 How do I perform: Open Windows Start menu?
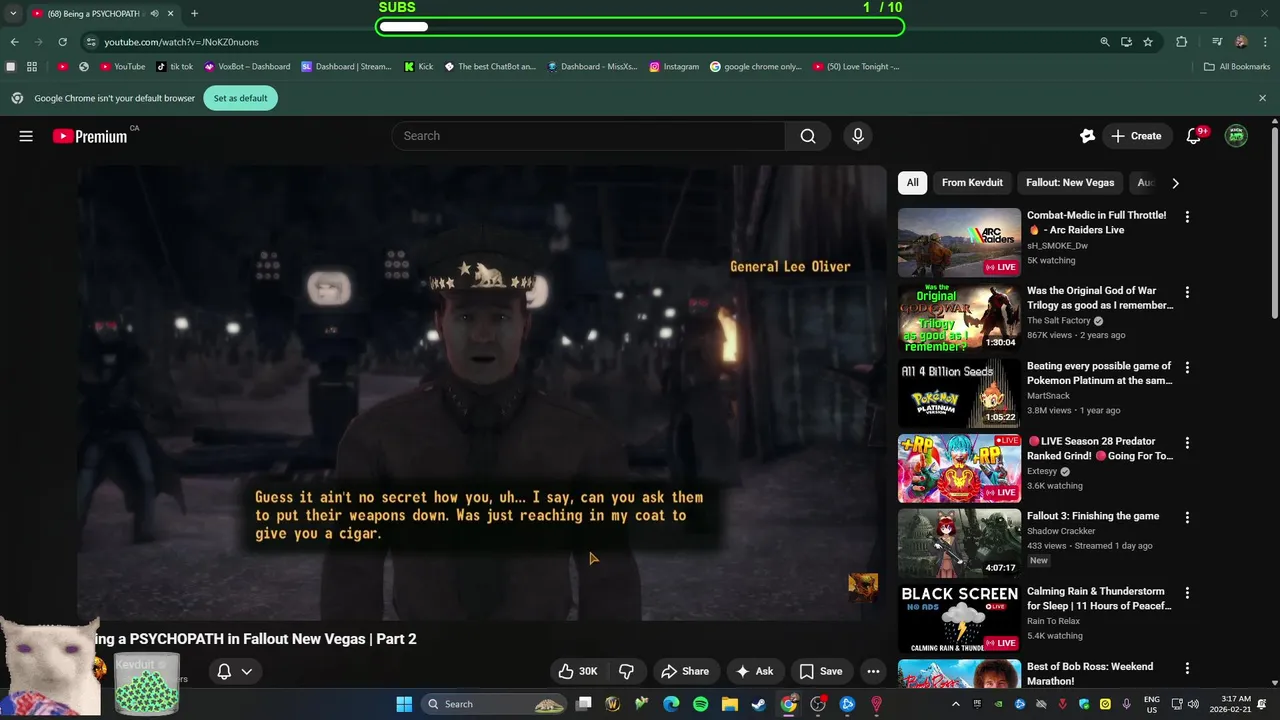tap(404, 704)
